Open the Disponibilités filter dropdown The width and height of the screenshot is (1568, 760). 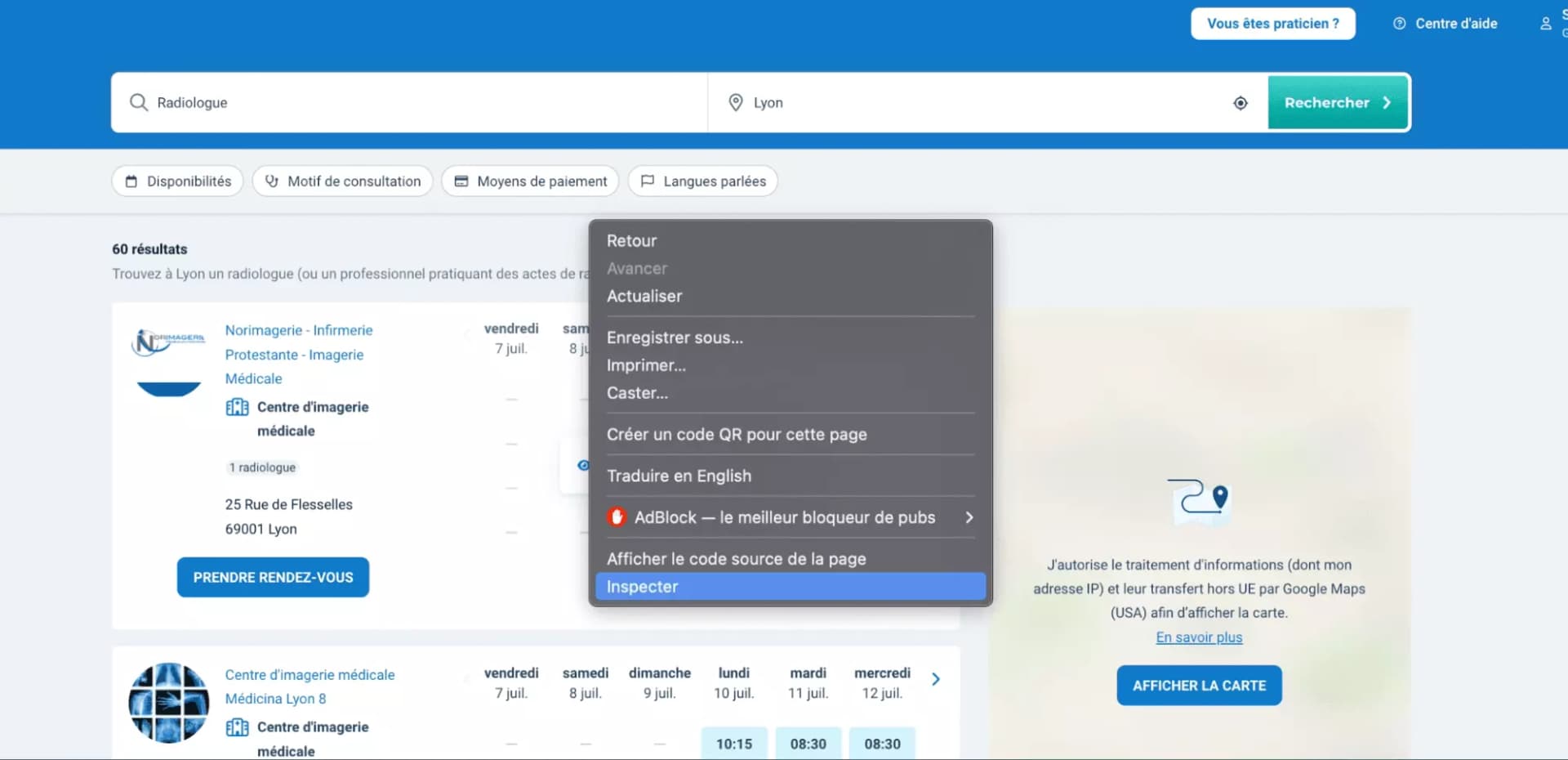pos(177,181)
